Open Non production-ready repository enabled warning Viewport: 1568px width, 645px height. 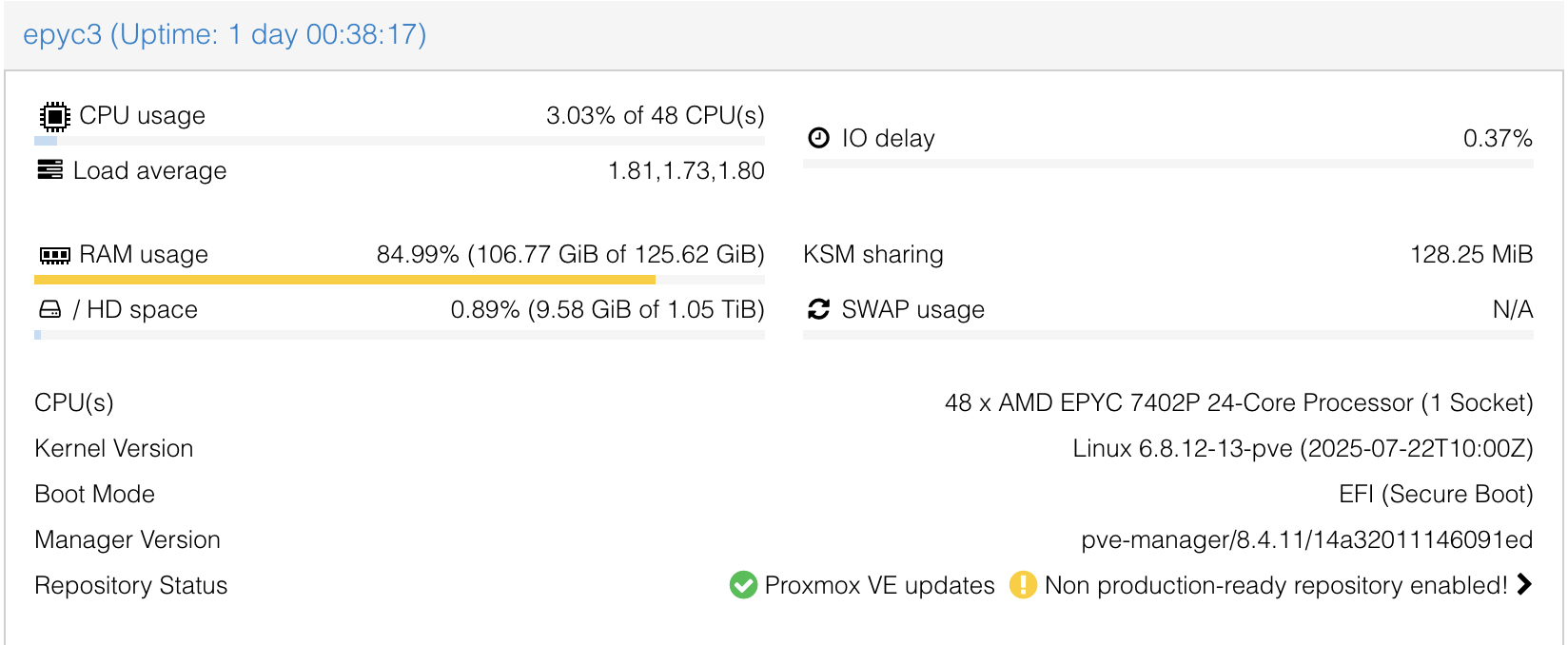point(1275,585)
